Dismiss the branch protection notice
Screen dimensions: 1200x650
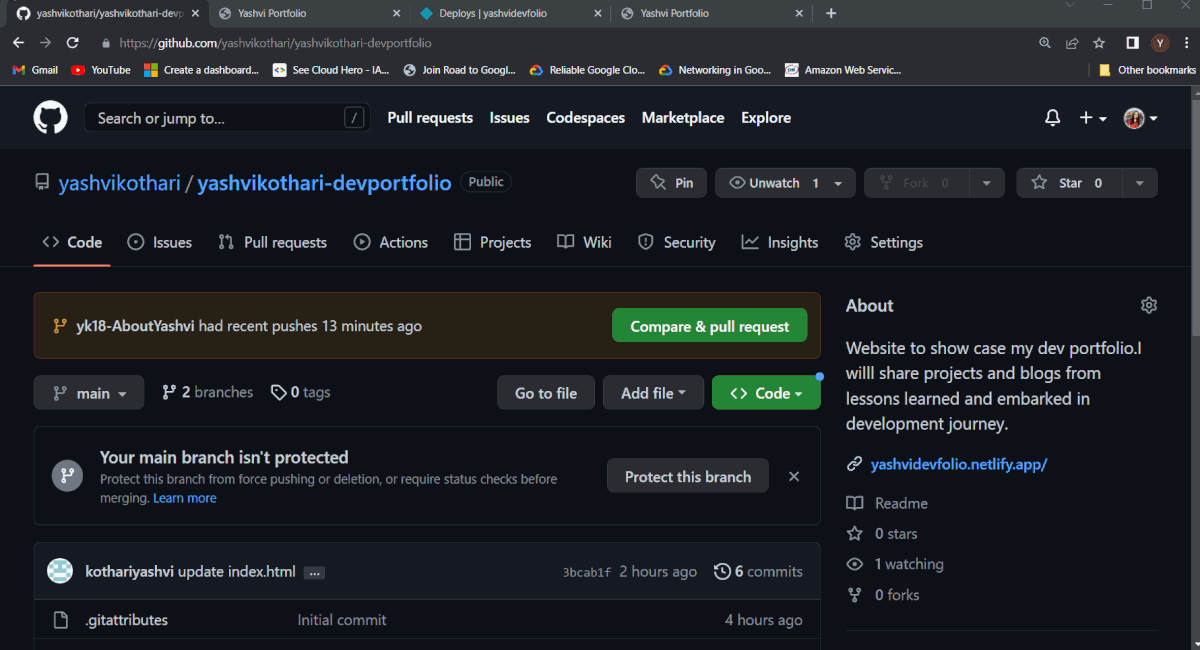(x=794, y=477)
